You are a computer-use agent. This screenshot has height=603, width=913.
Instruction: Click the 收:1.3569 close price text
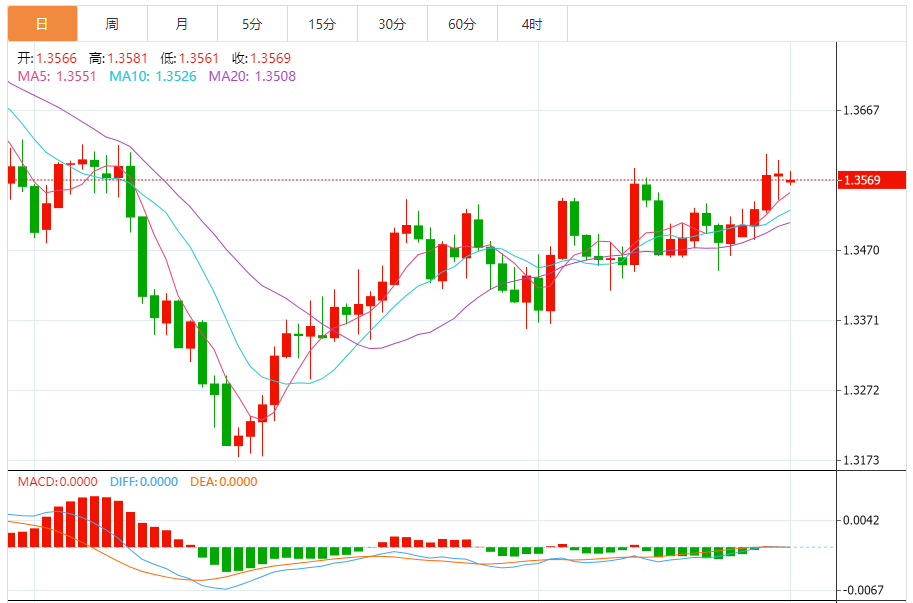pos(261,58)
